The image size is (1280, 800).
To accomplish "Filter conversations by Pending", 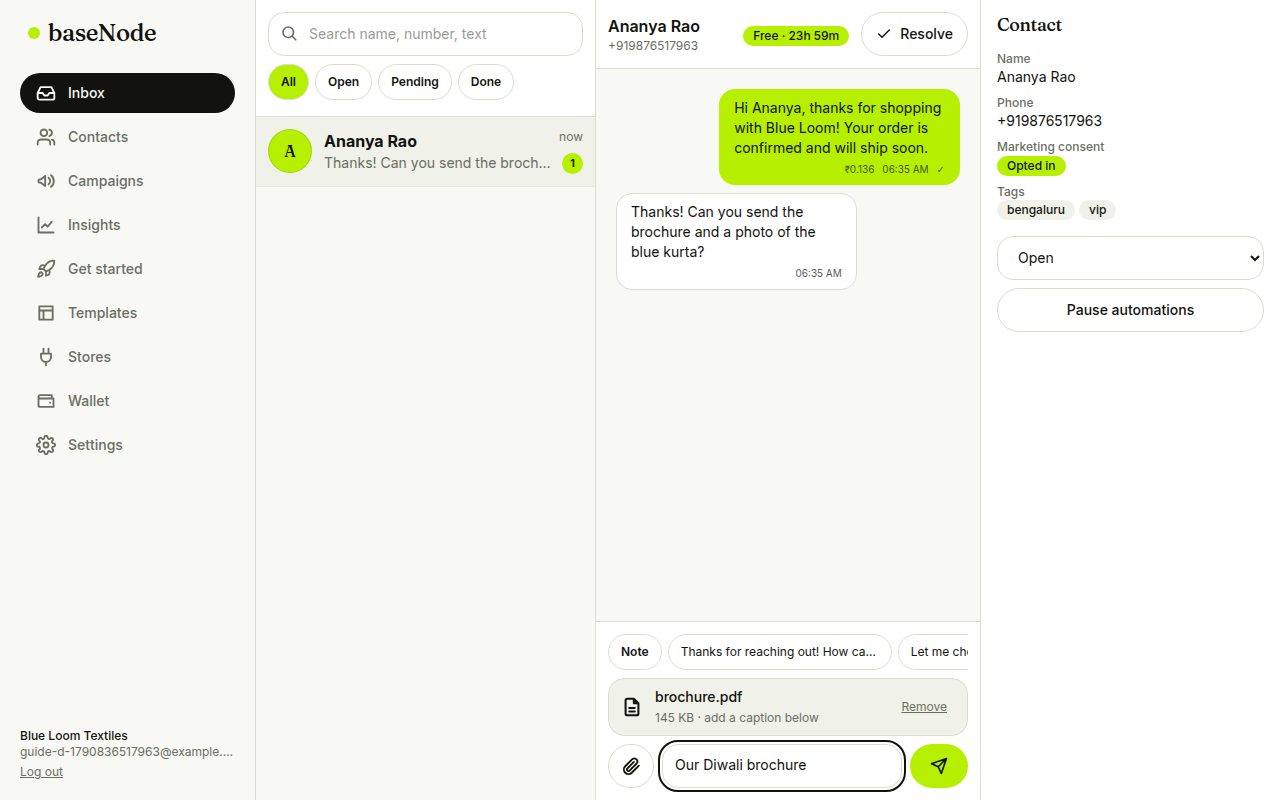I will pos(415,82).
